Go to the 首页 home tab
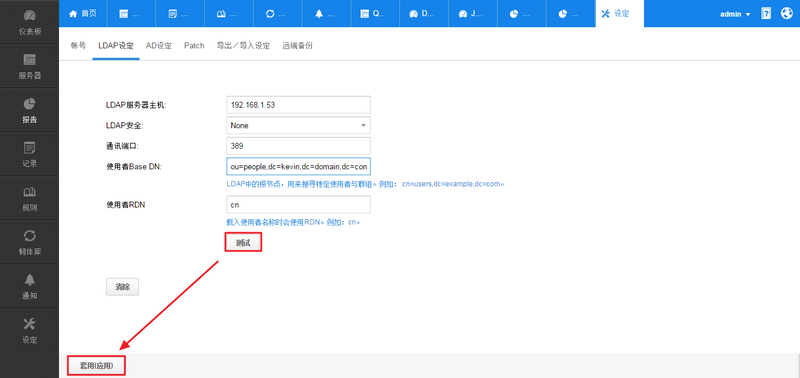This screenshot has width=800, height=378. point(83,14)
